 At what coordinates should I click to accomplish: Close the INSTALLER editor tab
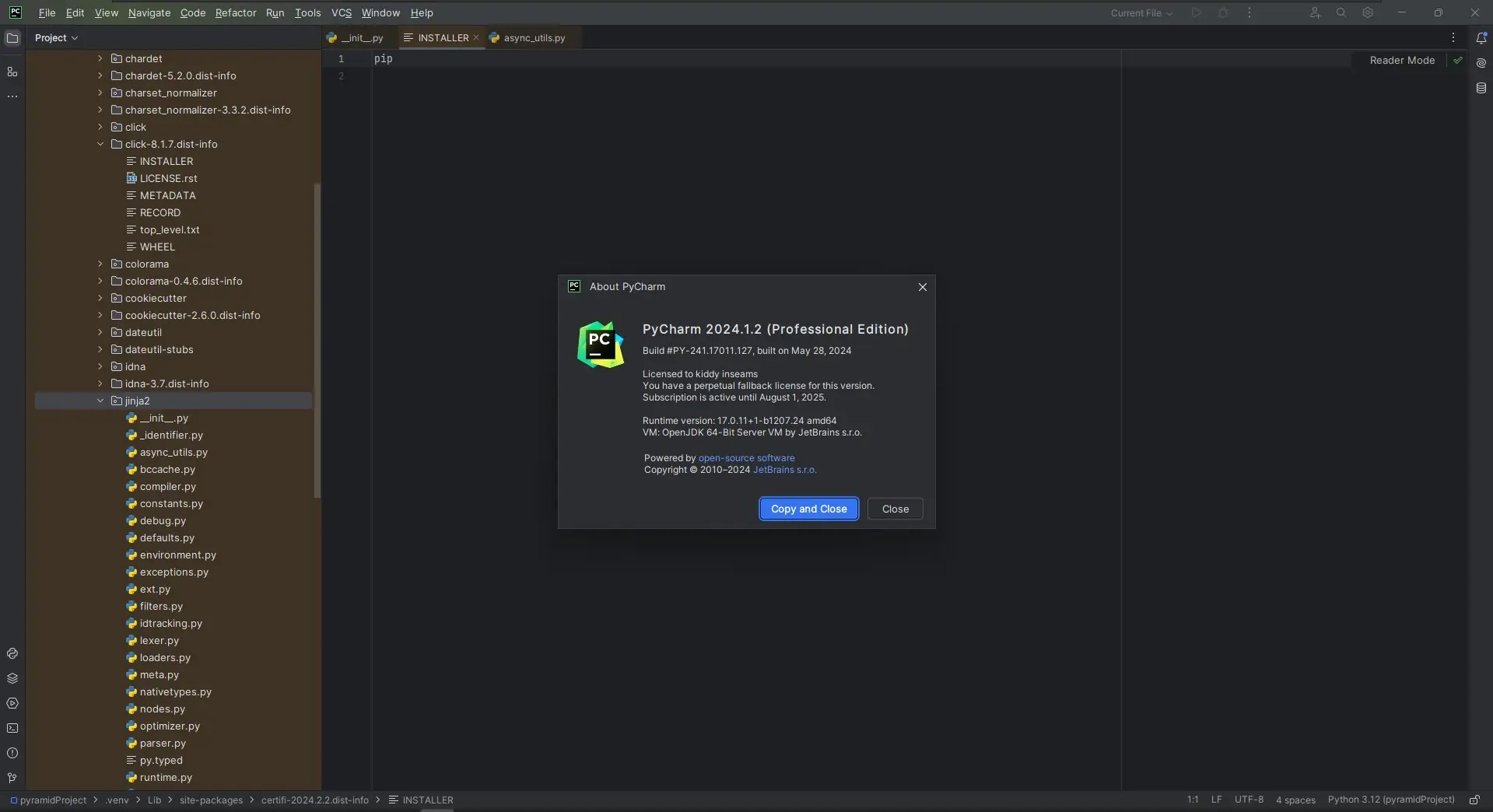476,37
